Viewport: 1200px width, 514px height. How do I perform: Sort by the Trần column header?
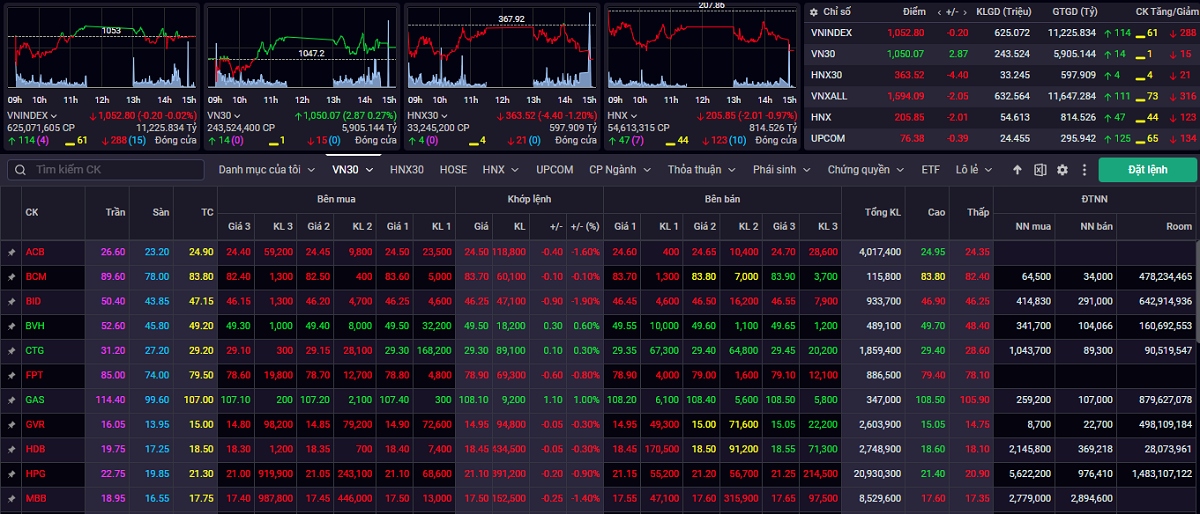[113, 212]
